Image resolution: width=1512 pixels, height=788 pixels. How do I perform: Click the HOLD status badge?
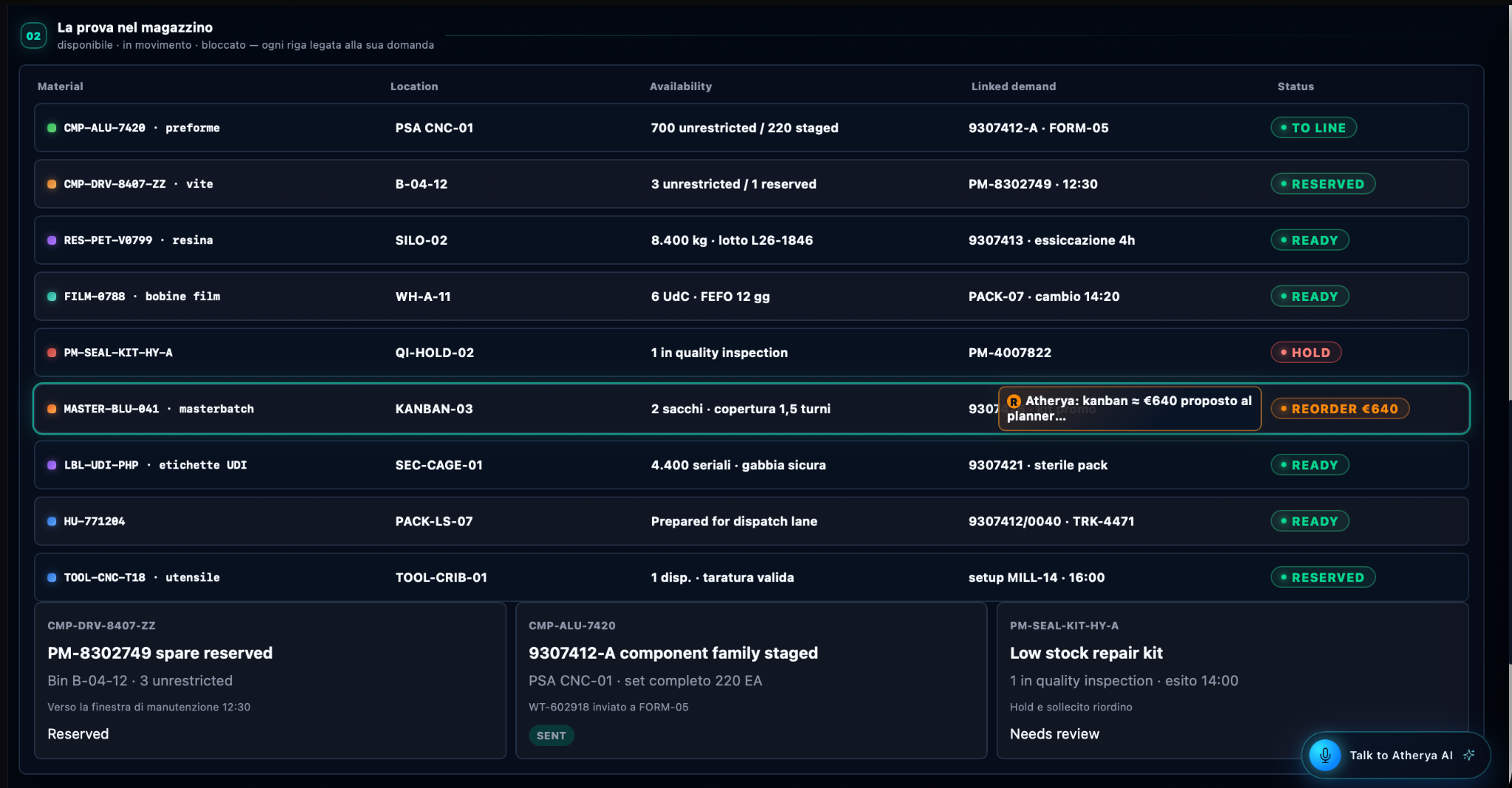pyautogui.click(x=1306, y=353)
